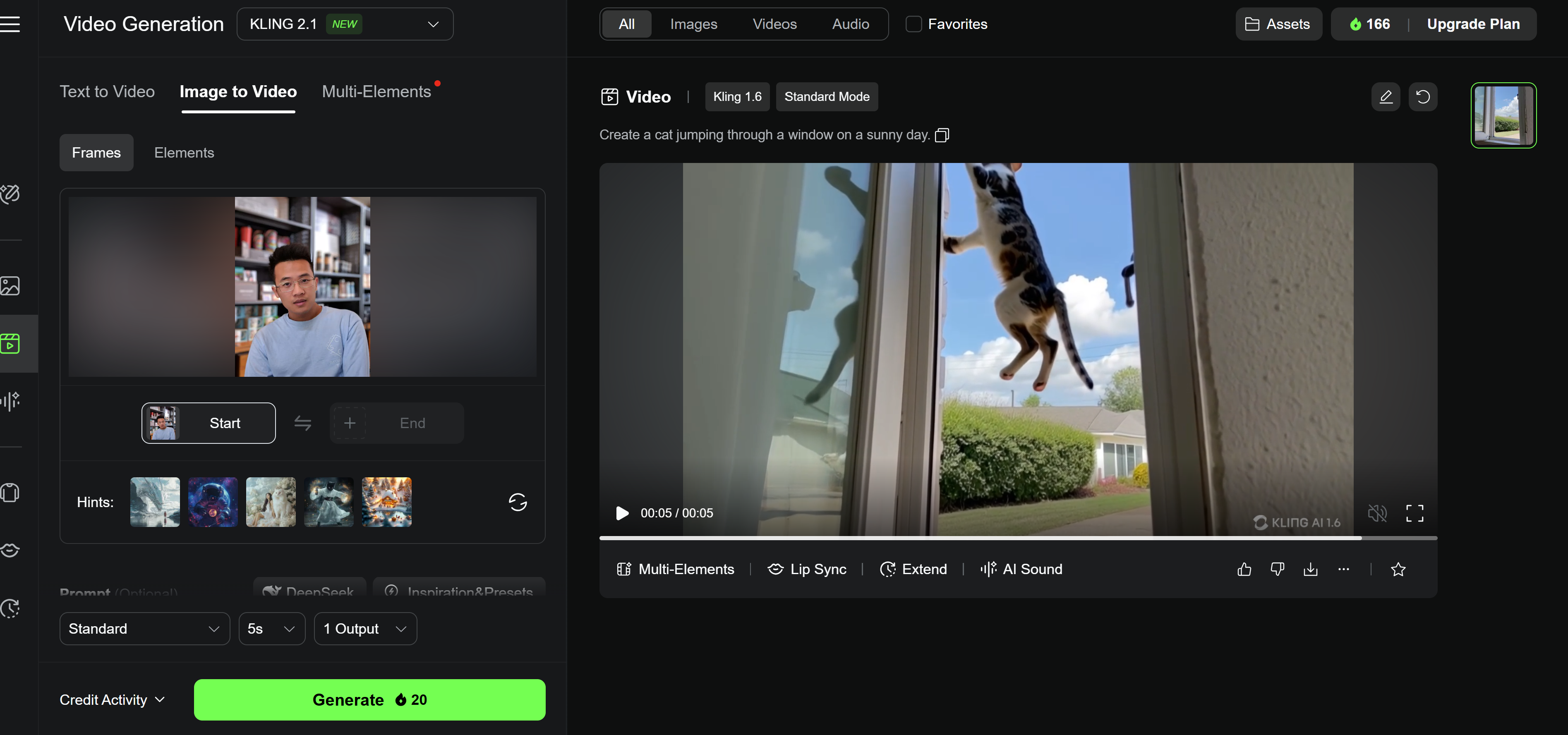Click the regenerate icon beside the video thumbnail
Image resolution: width=1568 pixels, height=735 pixels.
tap(1423, 97)
